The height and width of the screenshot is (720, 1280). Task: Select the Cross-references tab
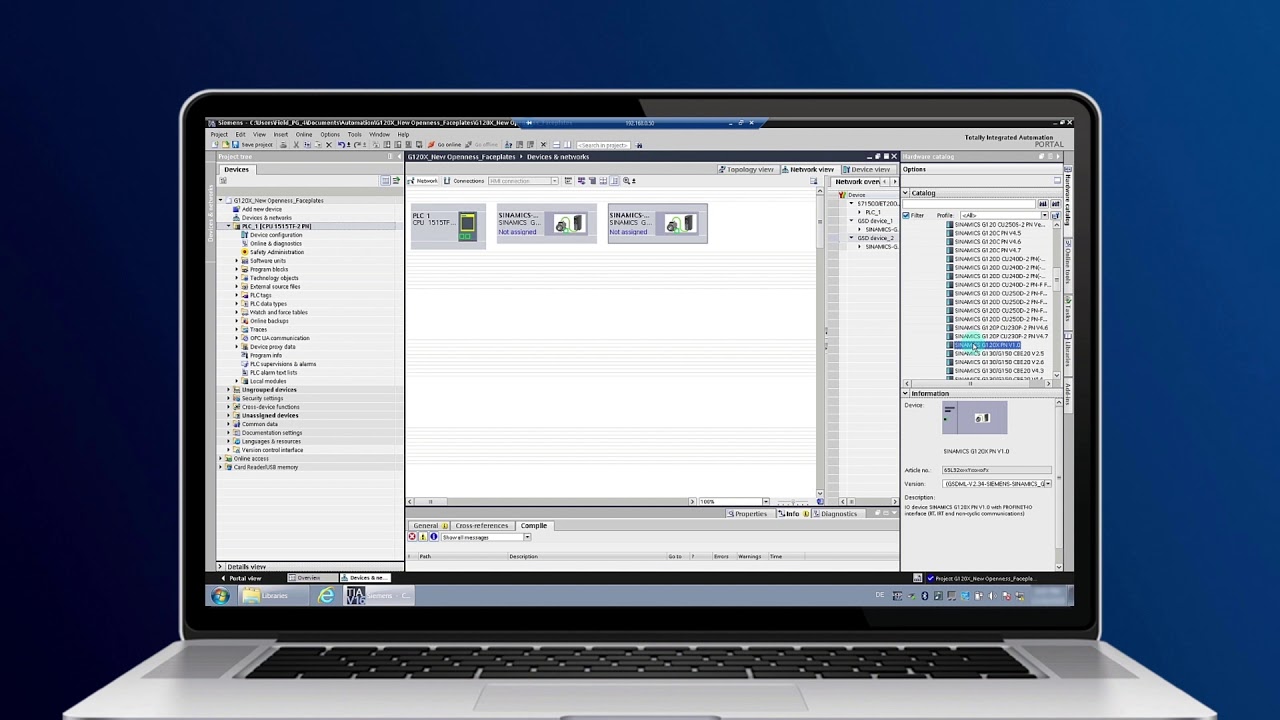pos(481,525)
